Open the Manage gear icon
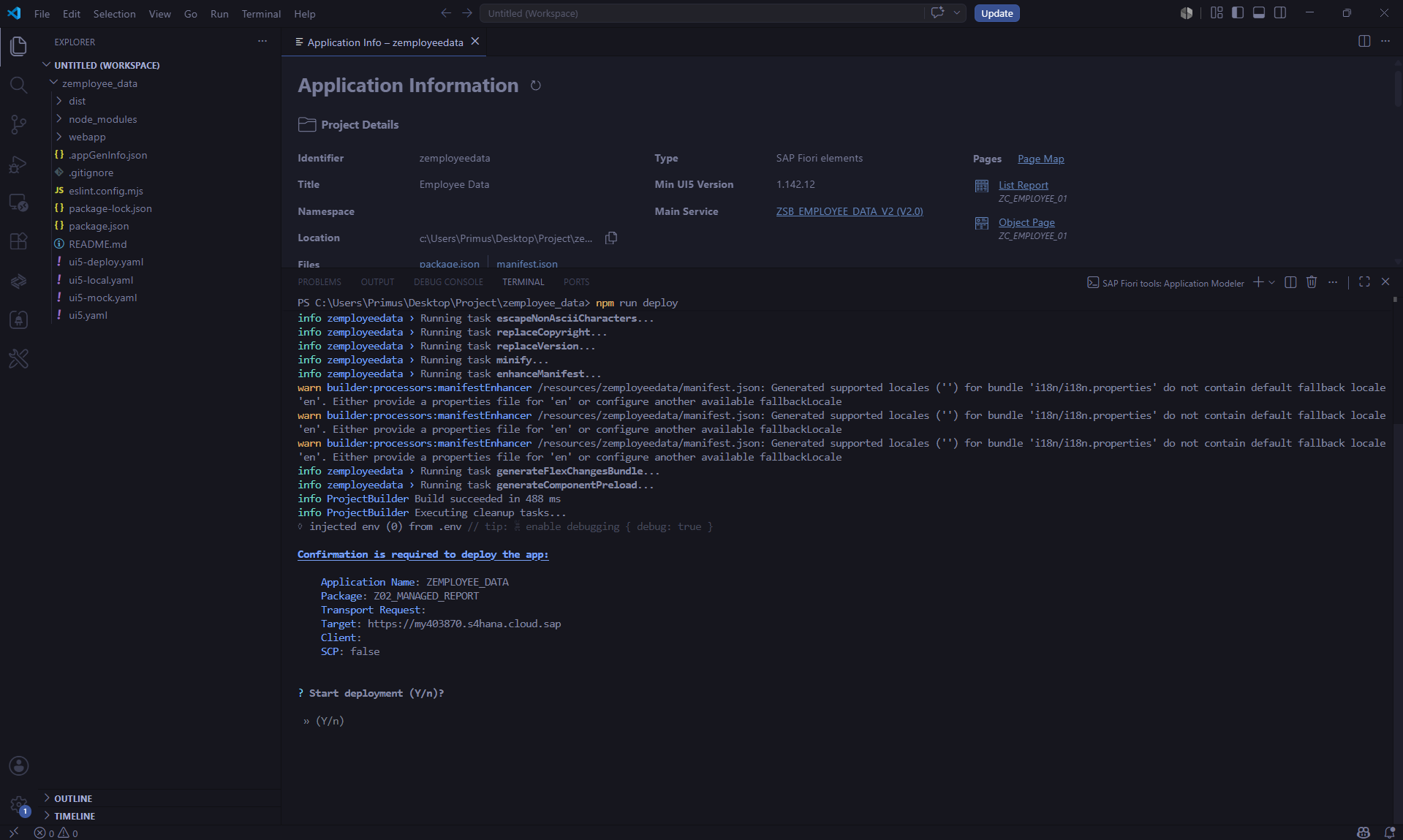This screenshot has width=1403, height=840. 18,805
